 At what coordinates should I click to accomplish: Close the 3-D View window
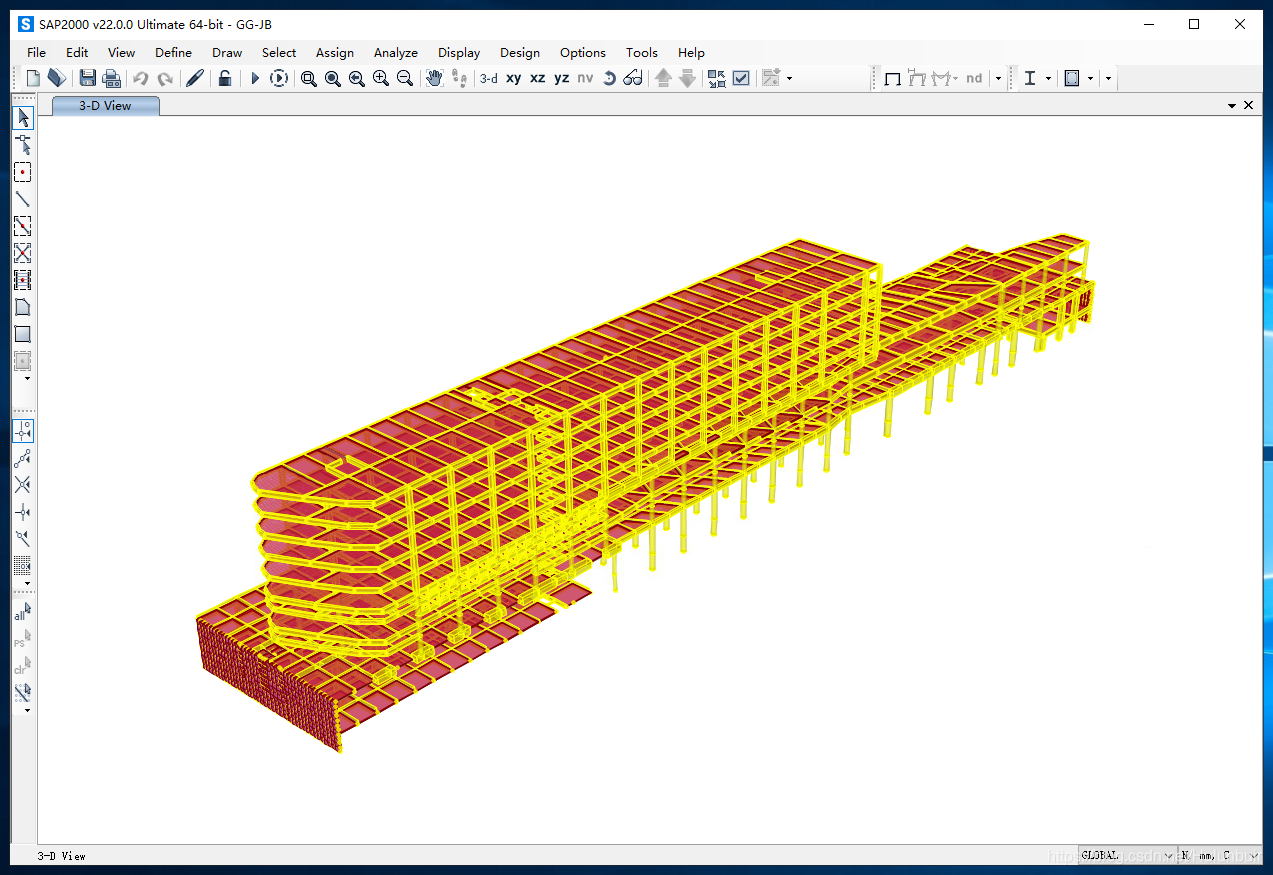click(1248, 105)
